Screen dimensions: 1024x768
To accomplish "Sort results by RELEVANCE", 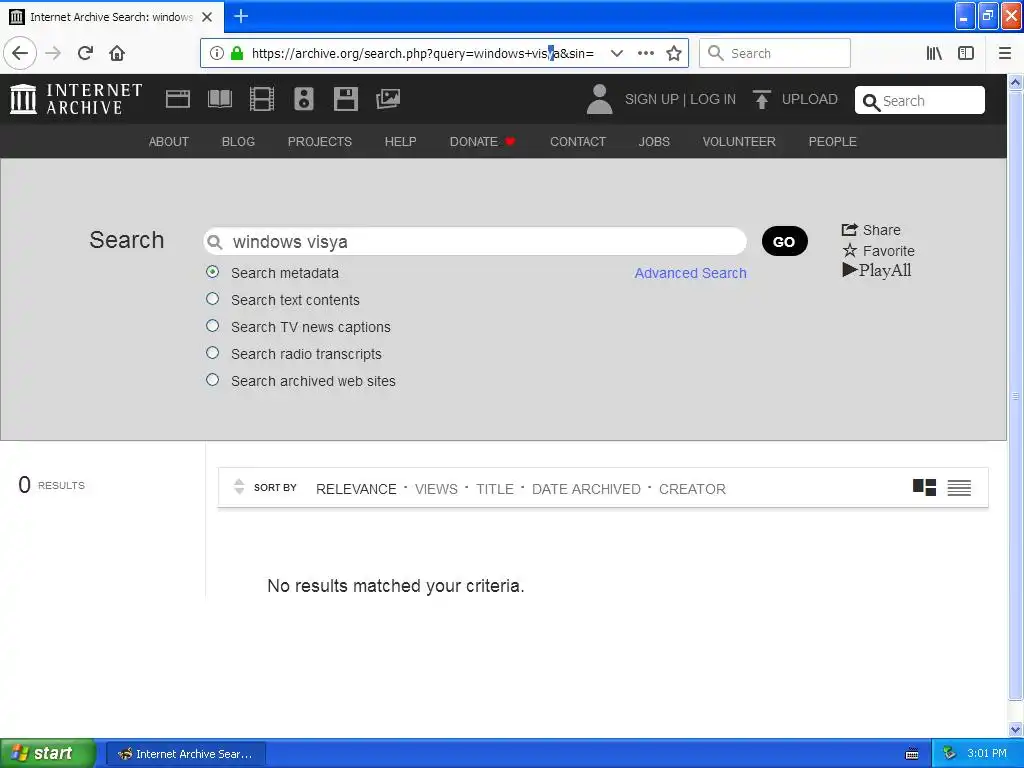I will click(x=356, y=489).
